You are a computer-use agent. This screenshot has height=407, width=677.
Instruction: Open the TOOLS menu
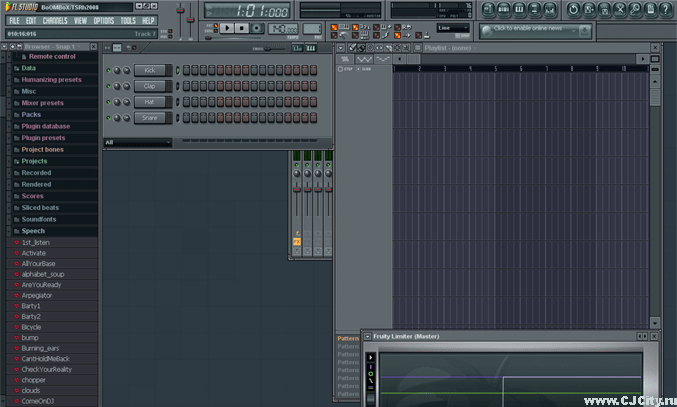click(128, 21)
